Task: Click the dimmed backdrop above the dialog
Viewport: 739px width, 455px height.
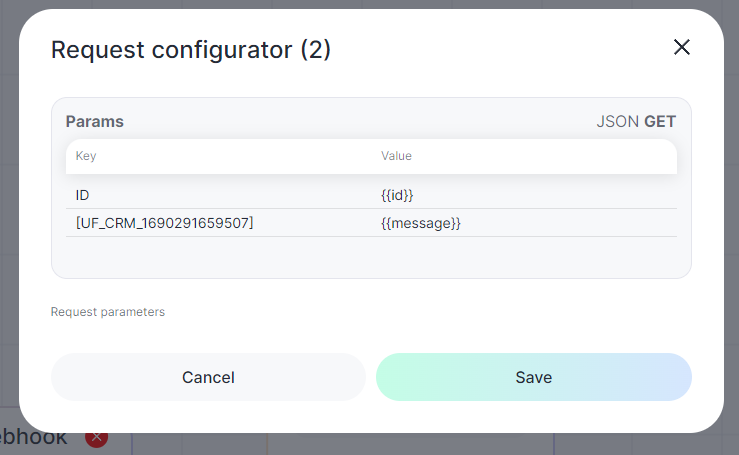Action: click(x=370, y=4)
